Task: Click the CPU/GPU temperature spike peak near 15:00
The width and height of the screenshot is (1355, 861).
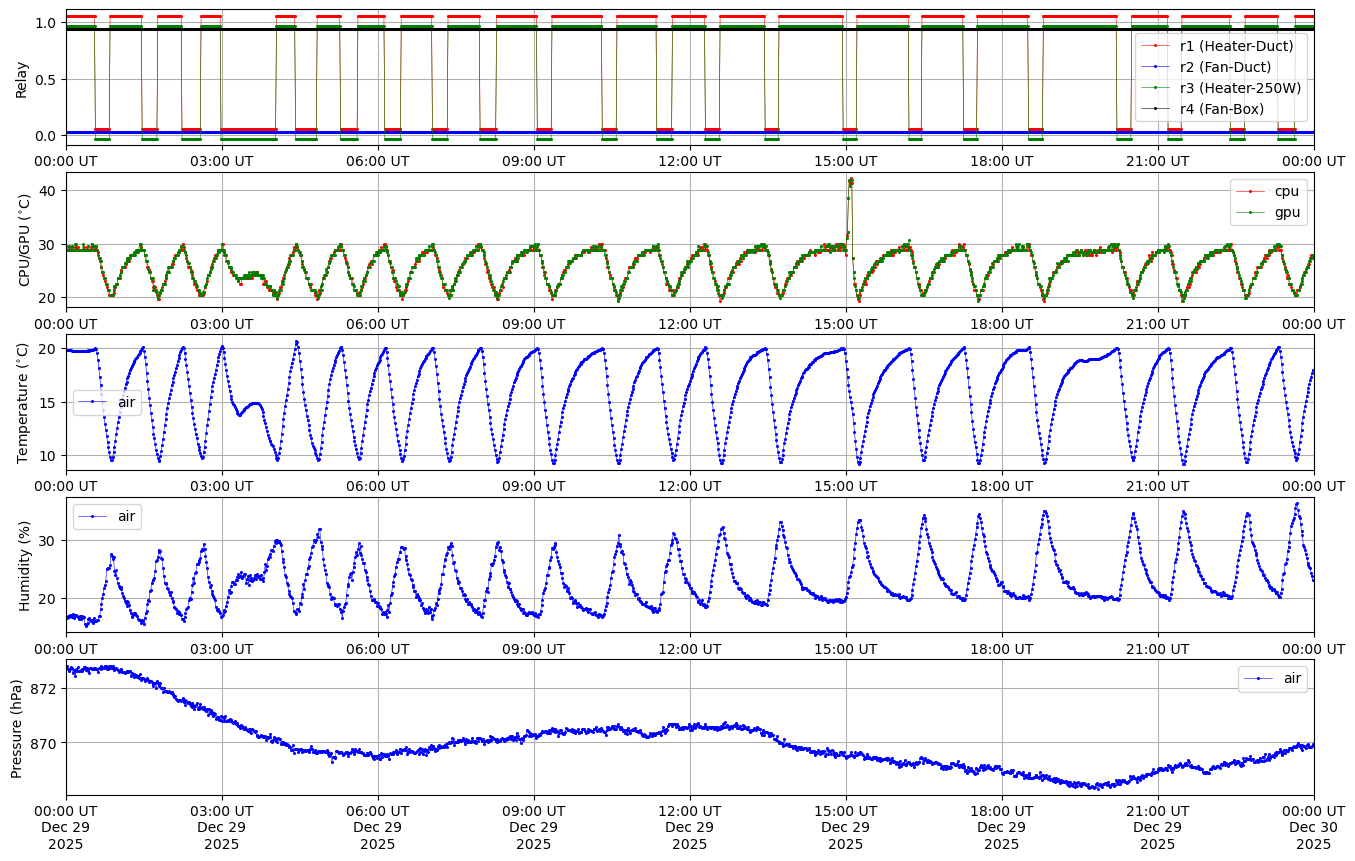Action: pos(850,181)
